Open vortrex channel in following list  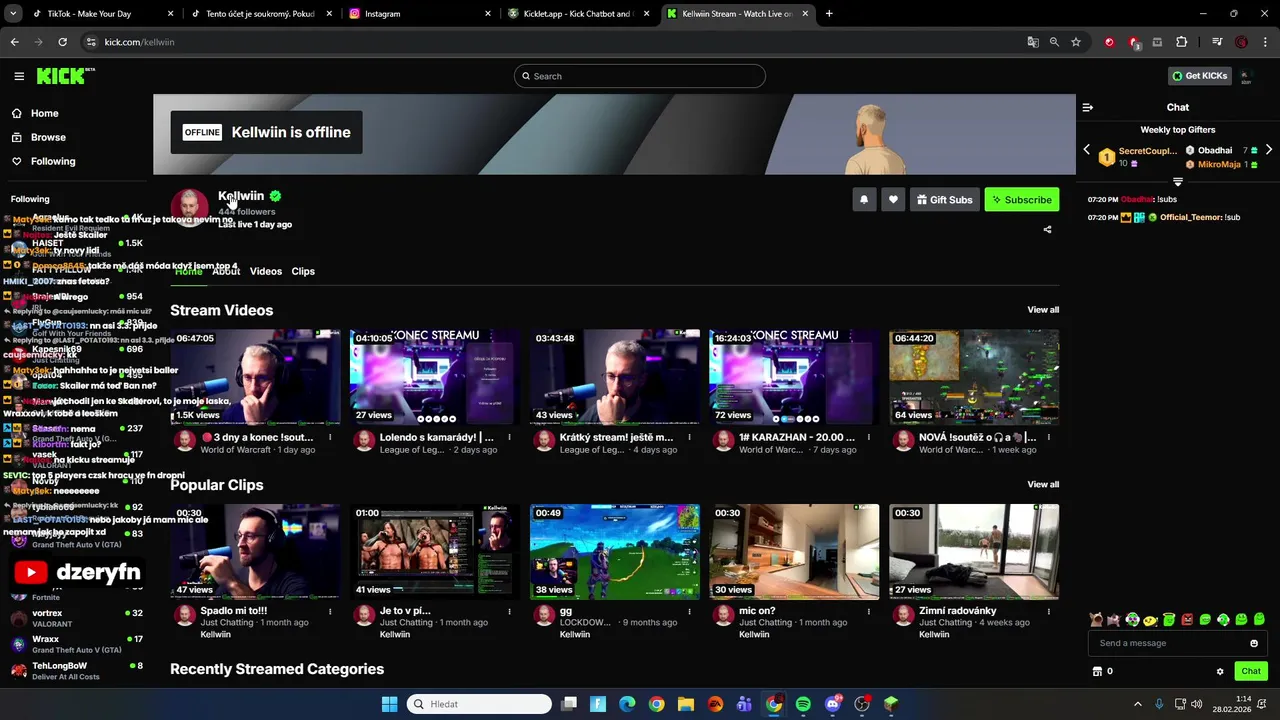[76, 618]
